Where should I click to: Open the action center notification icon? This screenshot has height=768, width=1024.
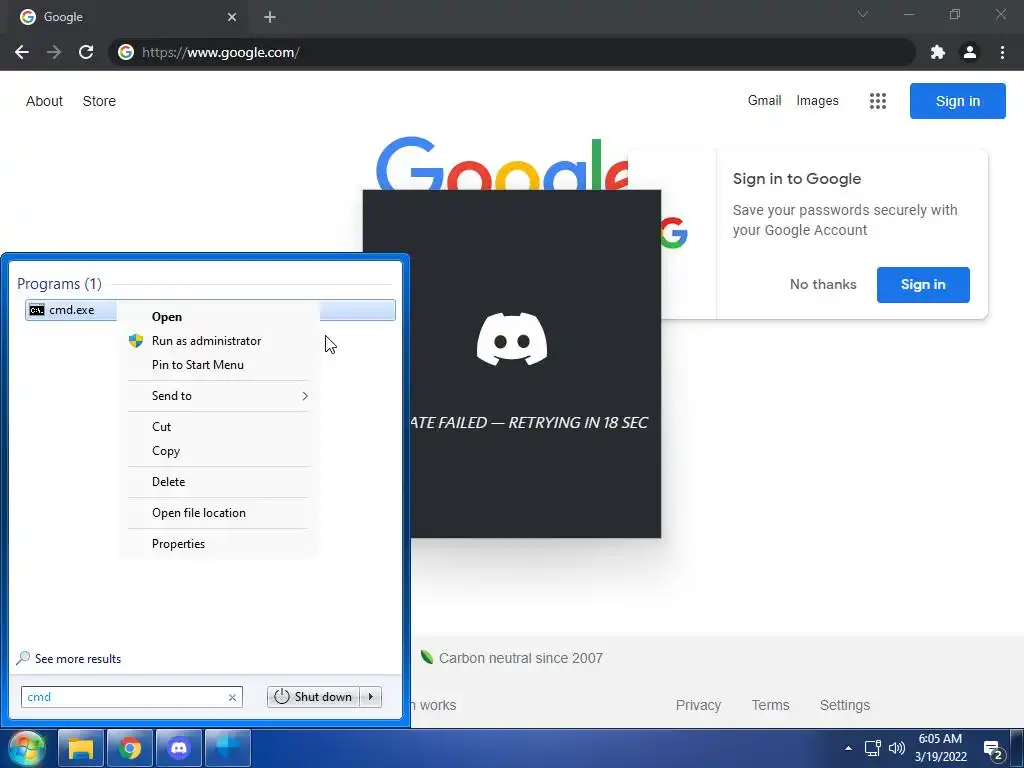click(x=993, y=750)
